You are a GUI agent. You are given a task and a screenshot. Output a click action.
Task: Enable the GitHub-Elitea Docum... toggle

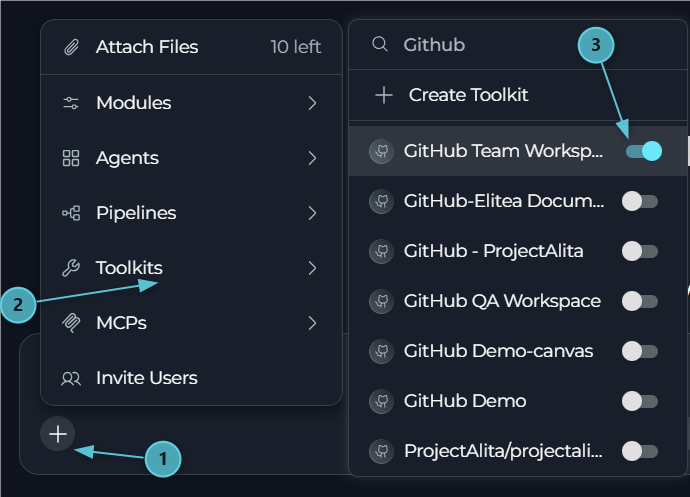coord(640,202)
